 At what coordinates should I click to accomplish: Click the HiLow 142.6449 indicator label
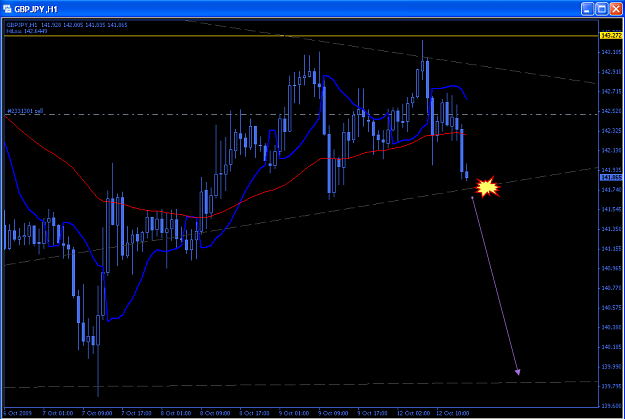(x=27, y=31)
